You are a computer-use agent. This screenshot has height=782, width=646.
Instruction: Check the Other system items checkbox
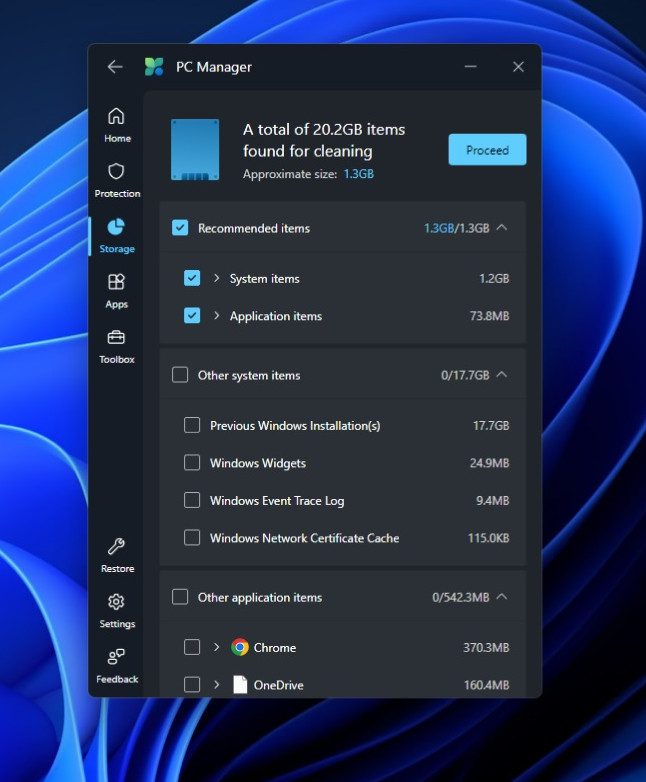tap(180, 375)
